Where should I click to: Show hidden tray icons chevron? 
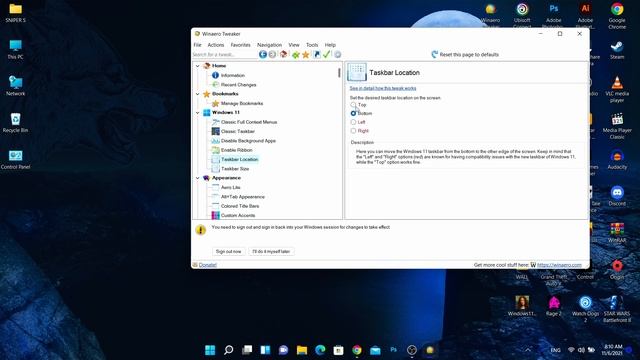528,350
